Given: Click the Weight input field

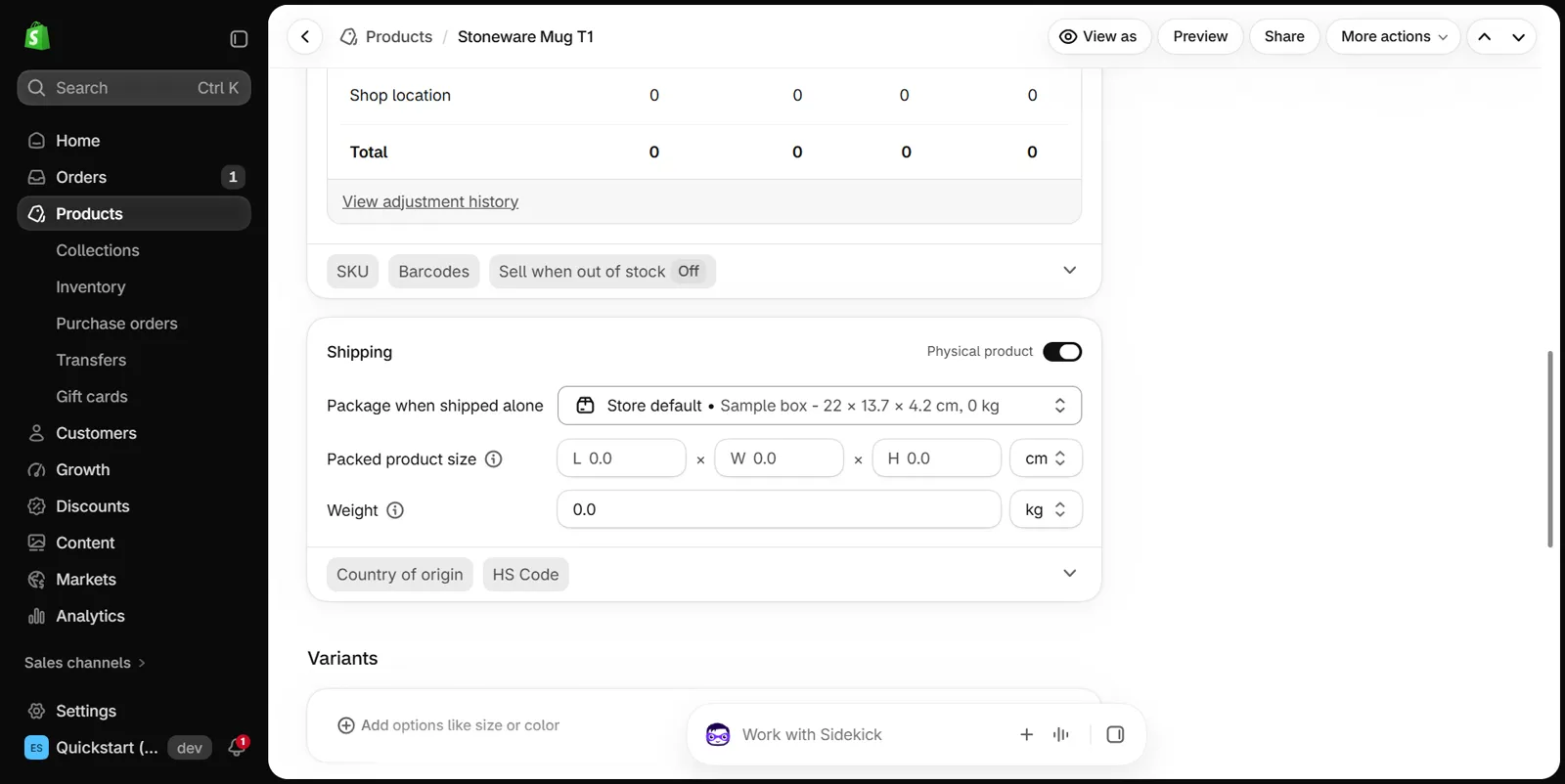Looking at the screenshot, I should [x=780, y=509].
